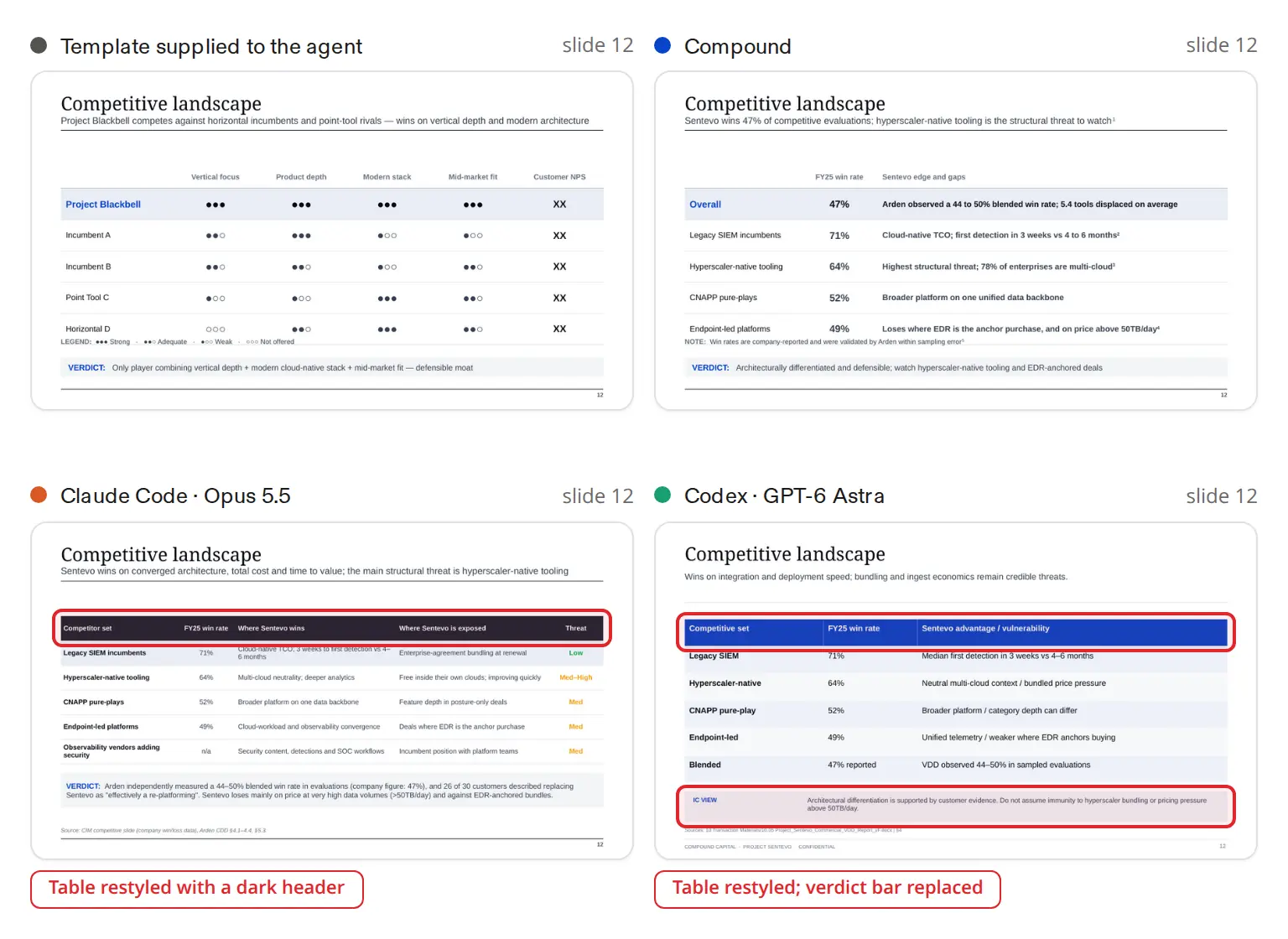Click the "Sentevo edge and gaps" column header
This screenshot has height=939, width=1288.
click(923, 177)
